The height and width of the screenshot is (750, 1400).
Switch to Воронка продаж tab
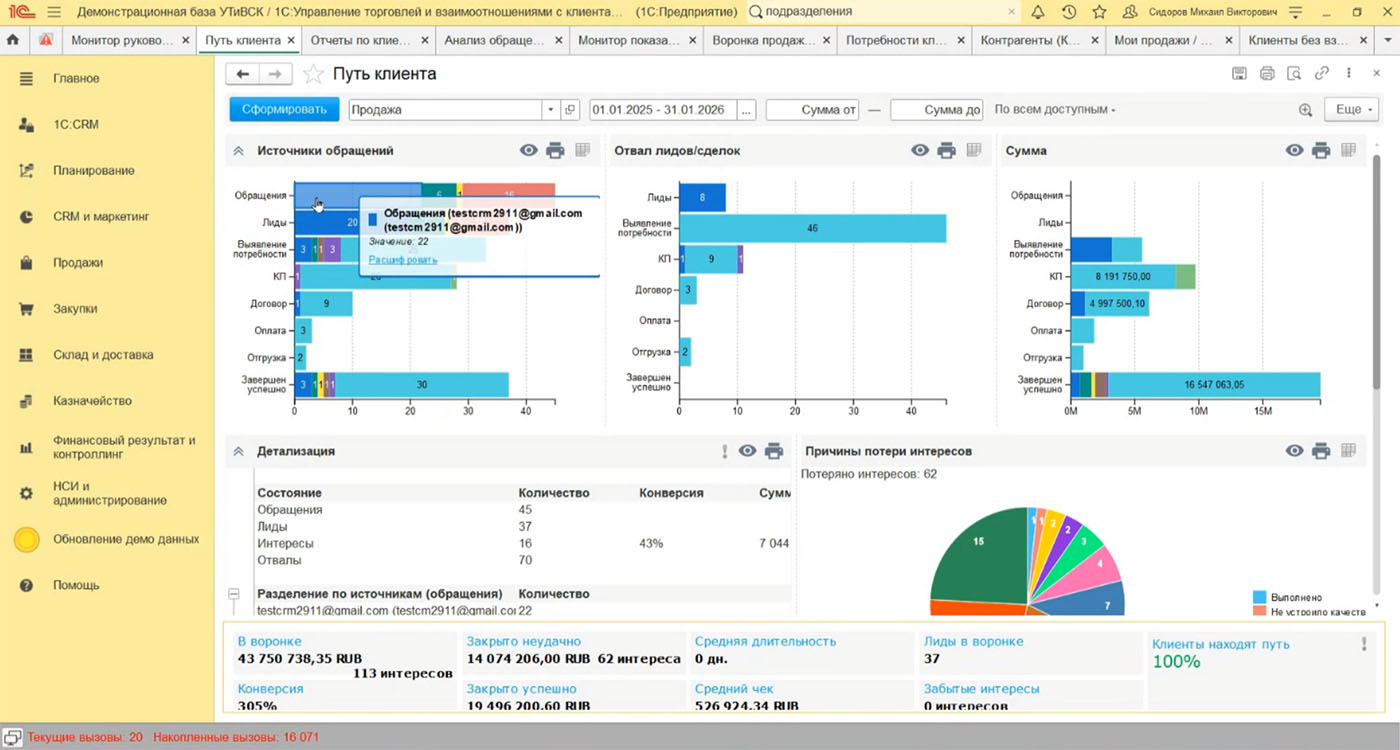point(761,41)
